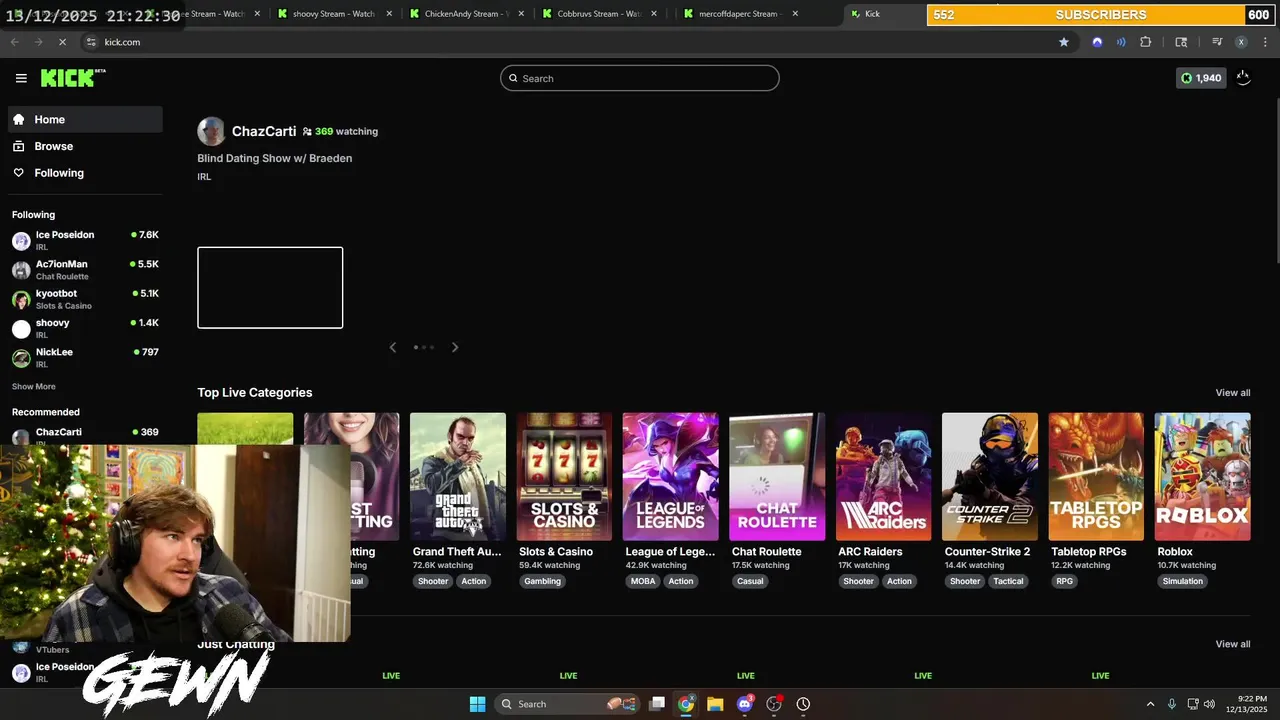1280x720 pixels.
Task: Open Discord from the taskbar
Action: click(x=745, y=704)
